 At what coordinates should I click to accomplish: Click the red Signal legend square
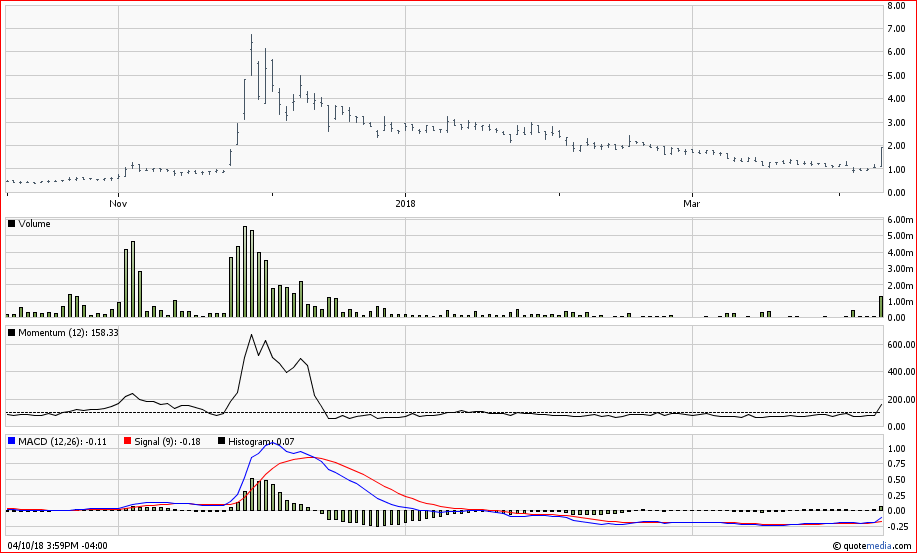point(127,441)
